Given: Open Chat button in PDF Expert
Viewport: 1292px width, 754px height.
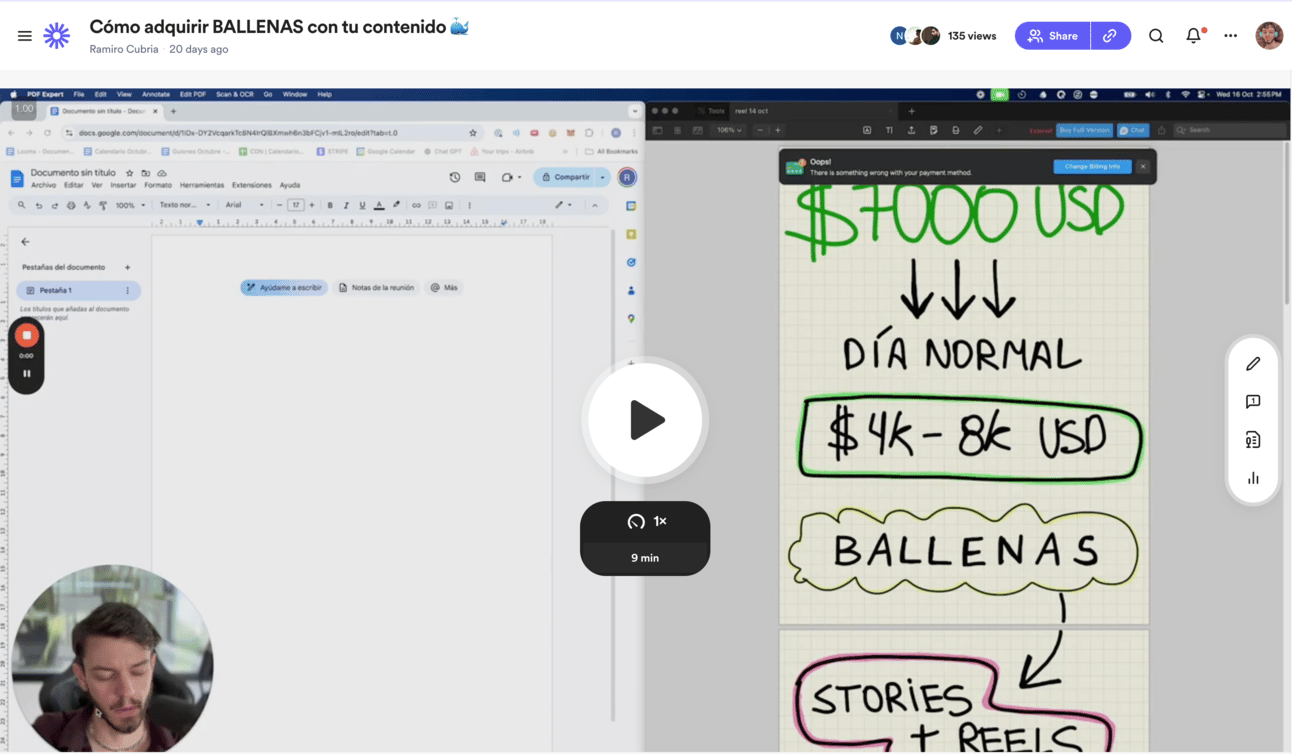Looking at the screenshot, I should pyautogui.click(x=1132, y=130).
